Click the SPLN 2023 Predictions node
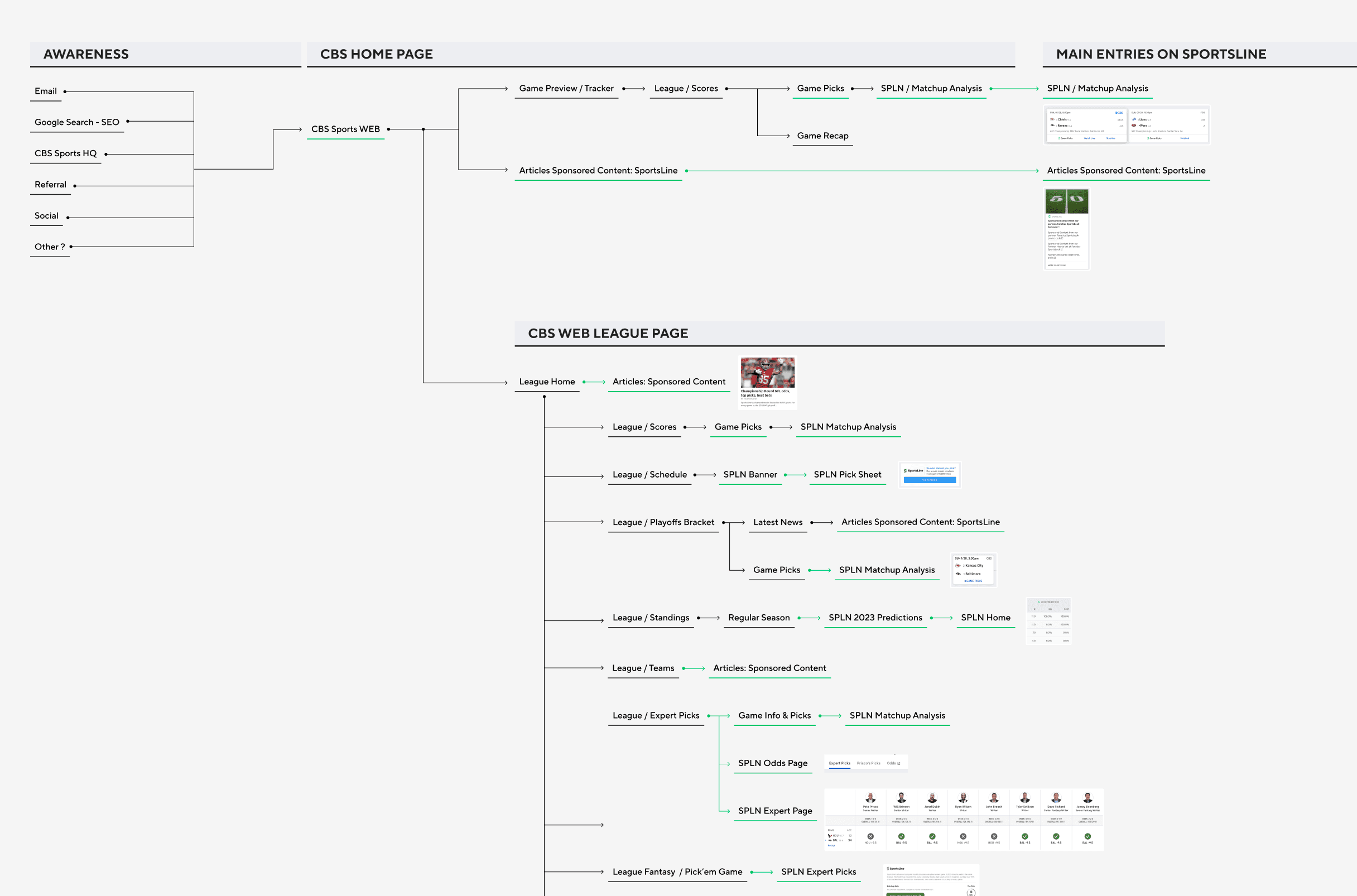Screen dimensions: 1357x896 (x=875, y=618)
